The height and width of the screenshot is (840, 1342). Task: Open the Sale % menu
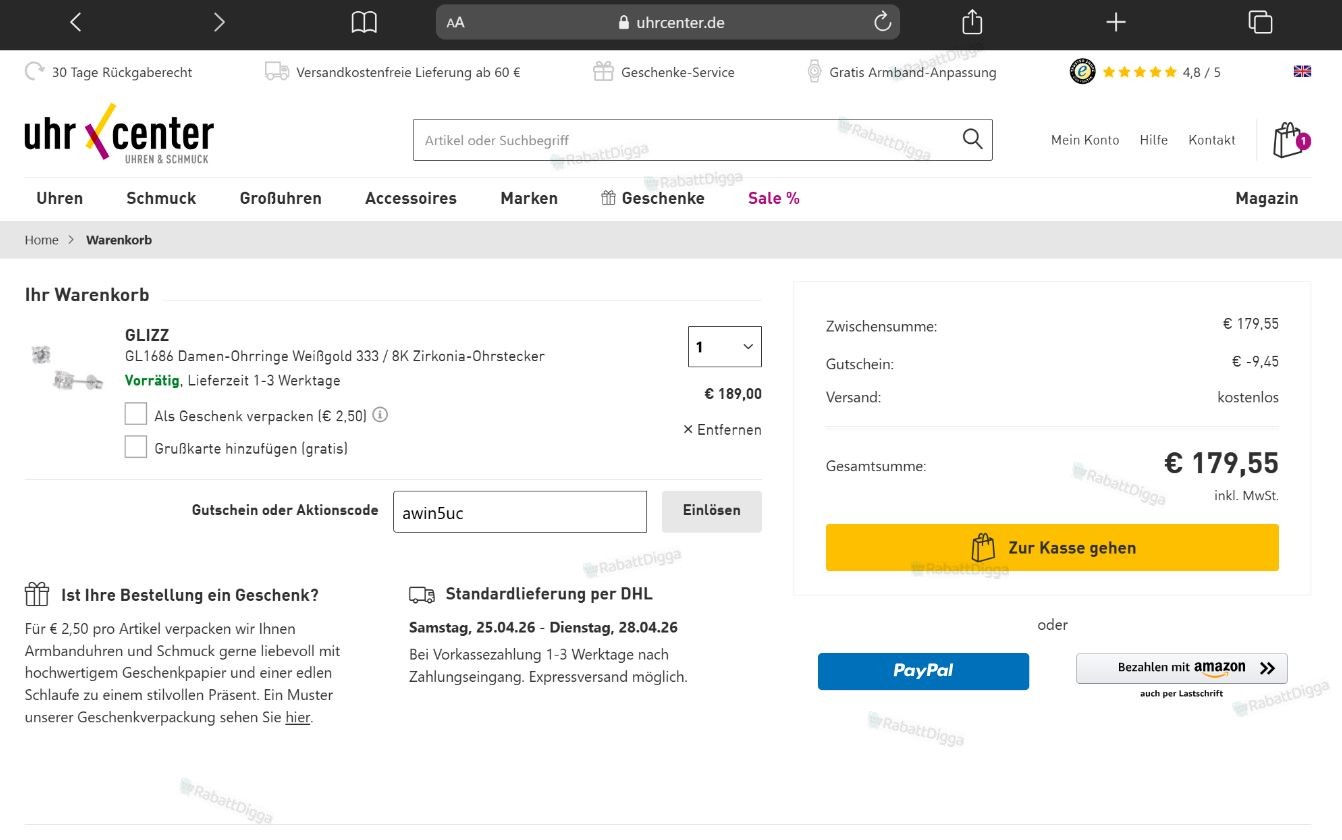(x=774, y=198)
